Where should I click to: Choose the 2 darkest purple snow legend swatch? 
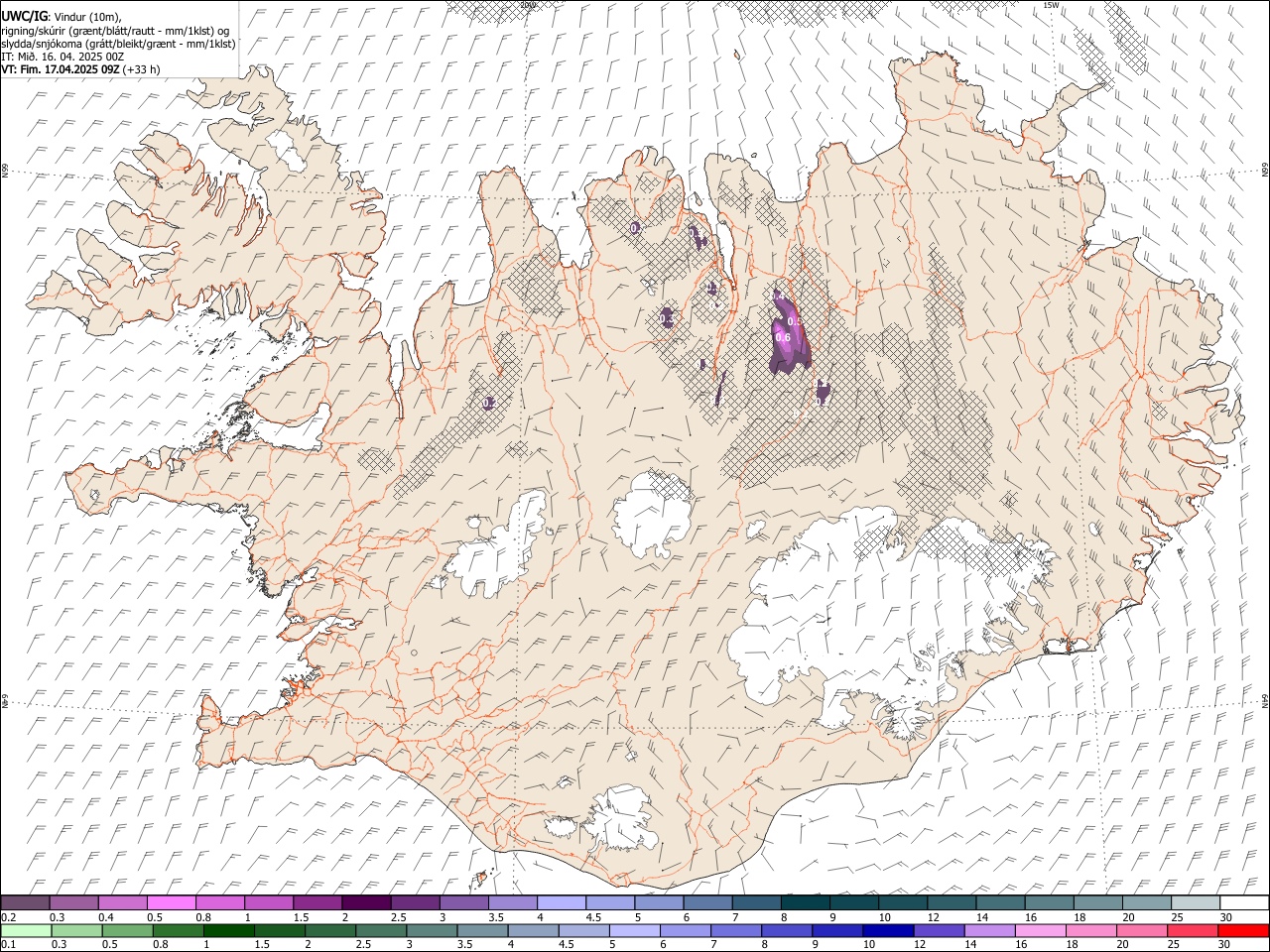(x=366, y=902)
